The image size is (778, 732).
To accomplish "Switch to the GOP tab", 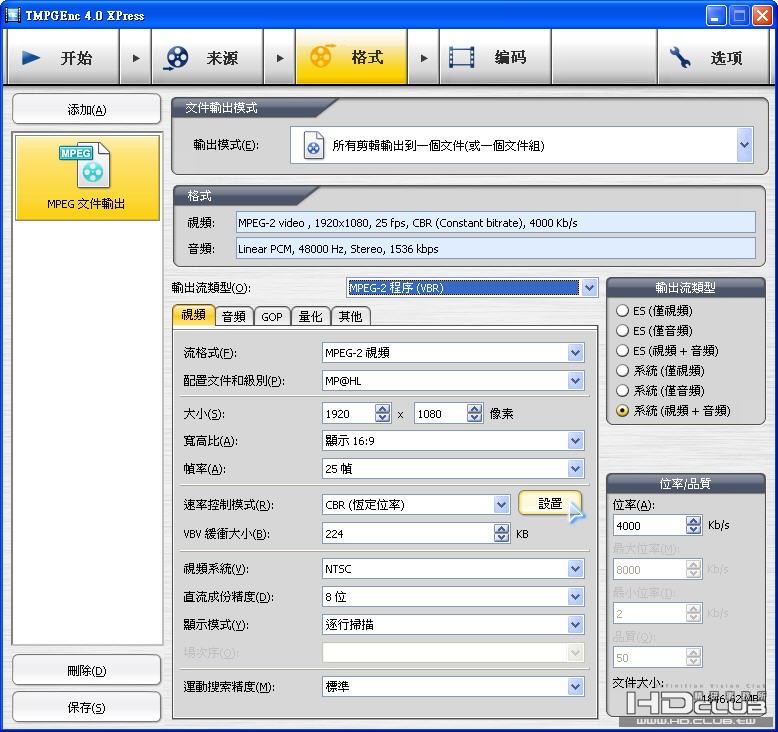I will (x=272, y=317).
